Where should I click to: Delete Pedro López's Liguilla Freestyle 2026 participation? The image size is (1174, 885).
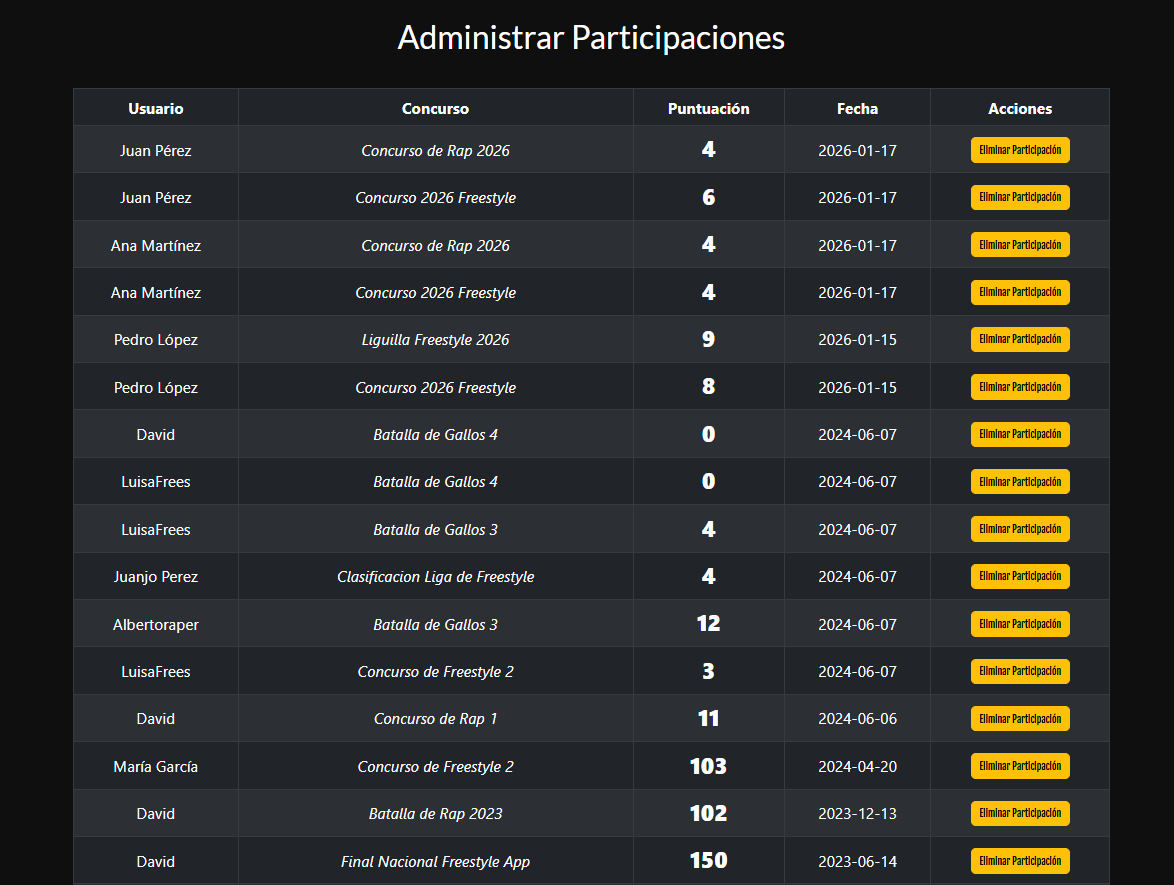(1020, 339)
